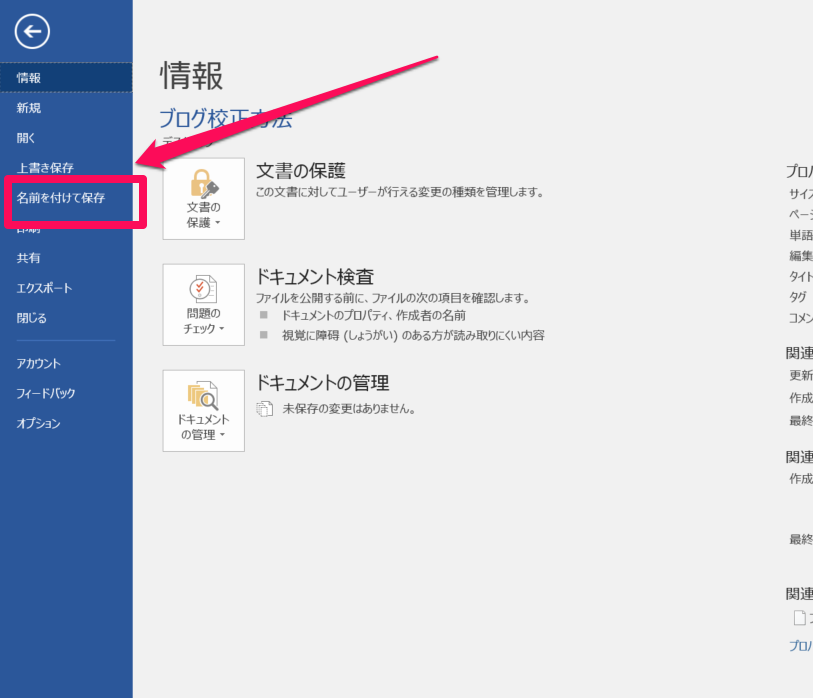The height and width of the screenshot is (698, 813).
Task: Click the ドキュメントの管理 heading
Action: coord(323,383)
